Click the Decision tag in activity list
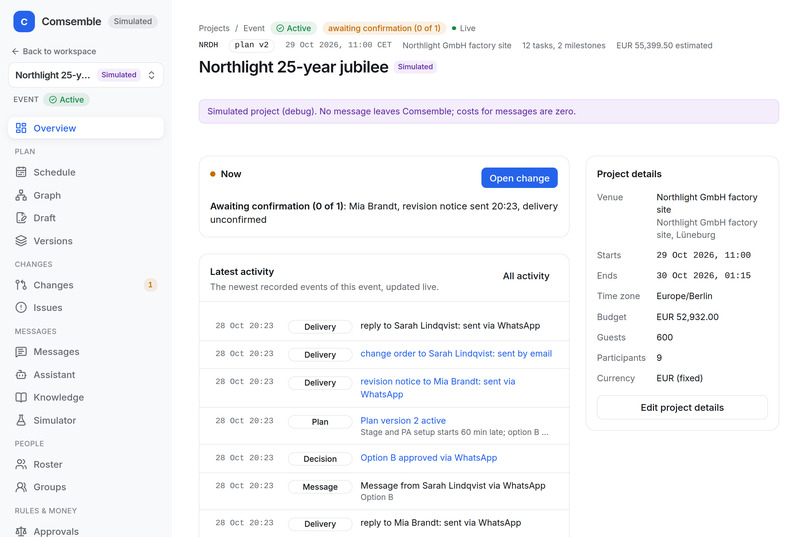 [320, 459]
